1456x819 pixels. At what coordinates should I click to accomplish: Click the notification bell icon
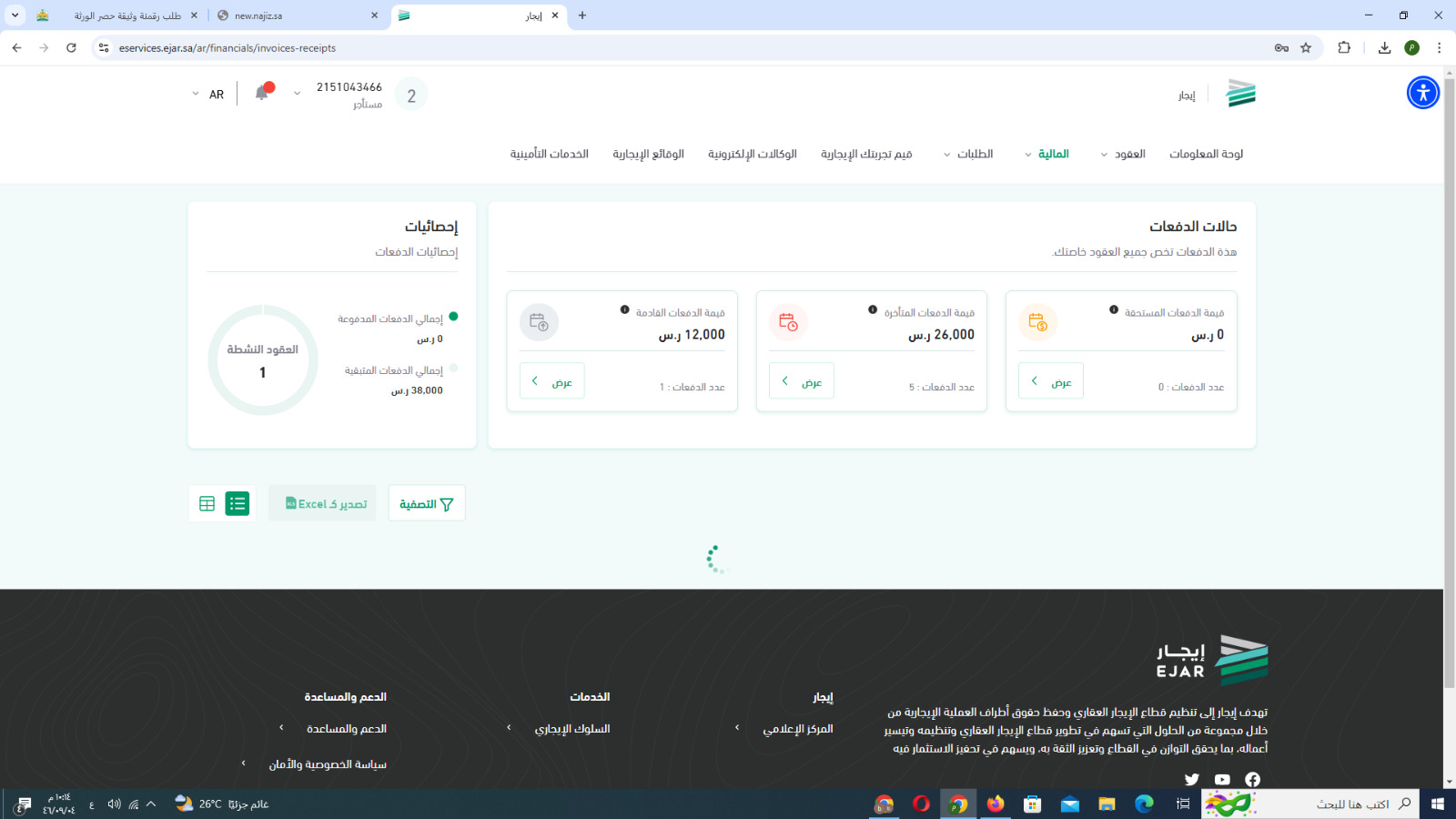(x=263, y=93)
